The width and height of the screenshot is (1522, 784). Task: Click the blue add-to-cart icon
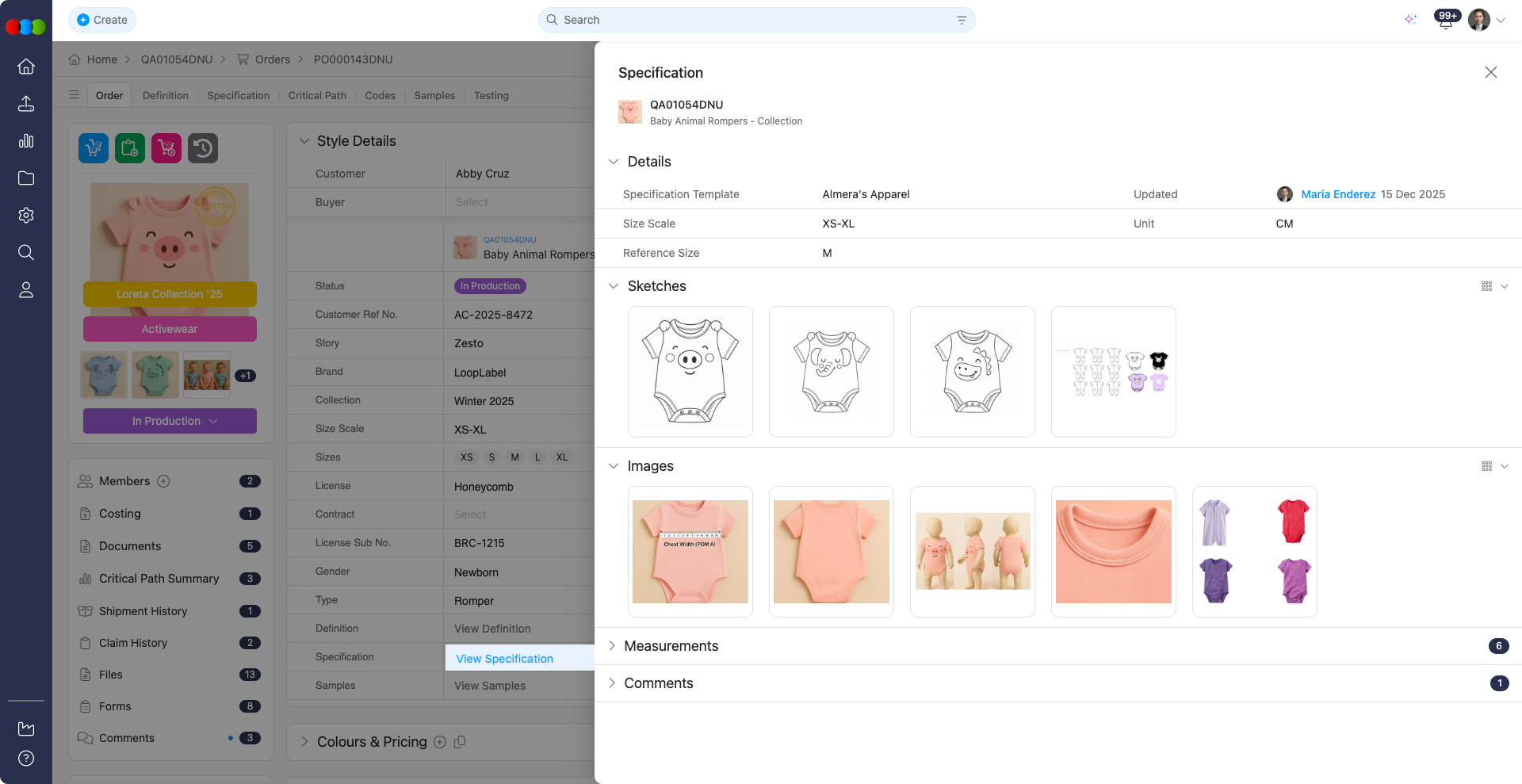pos(93,147)
